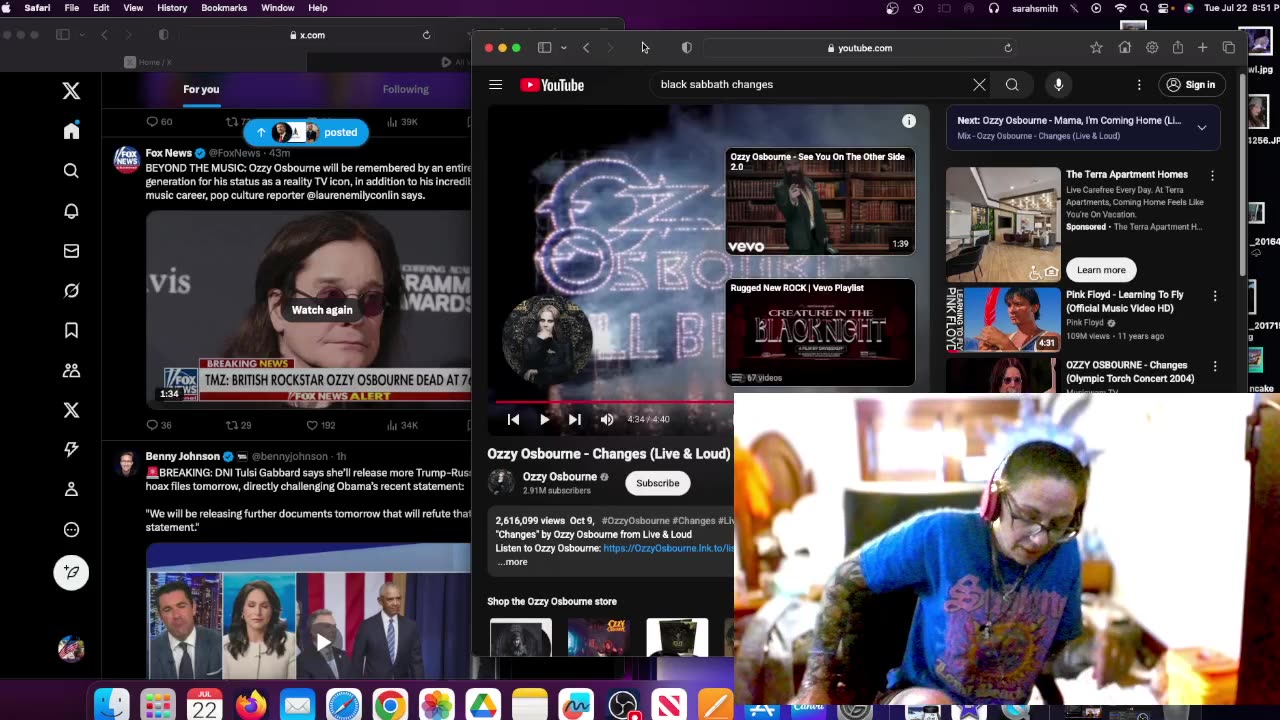Open Safari sidebar dropdown arrow
Image resolution: width=1280 pixels, height=720 pixels.
(x=564, y=48)
